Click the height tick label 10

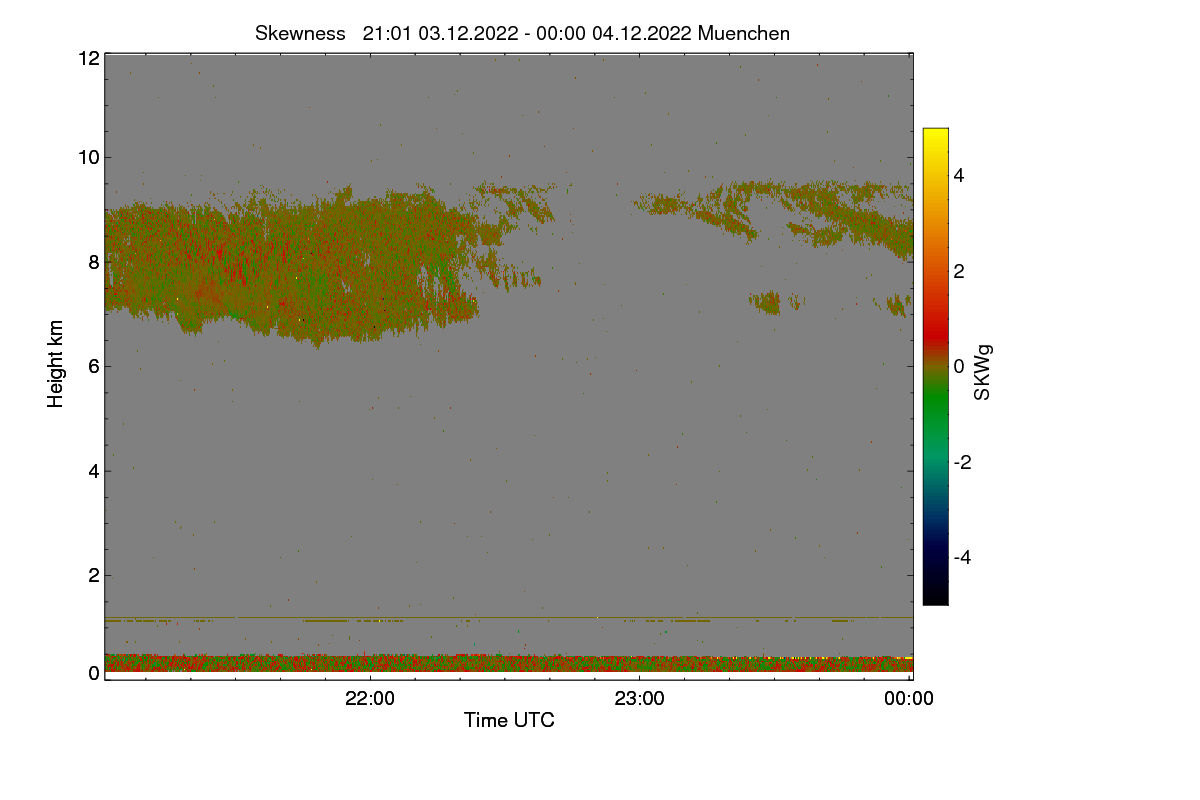pyautogui.click(x=88, y=157)
